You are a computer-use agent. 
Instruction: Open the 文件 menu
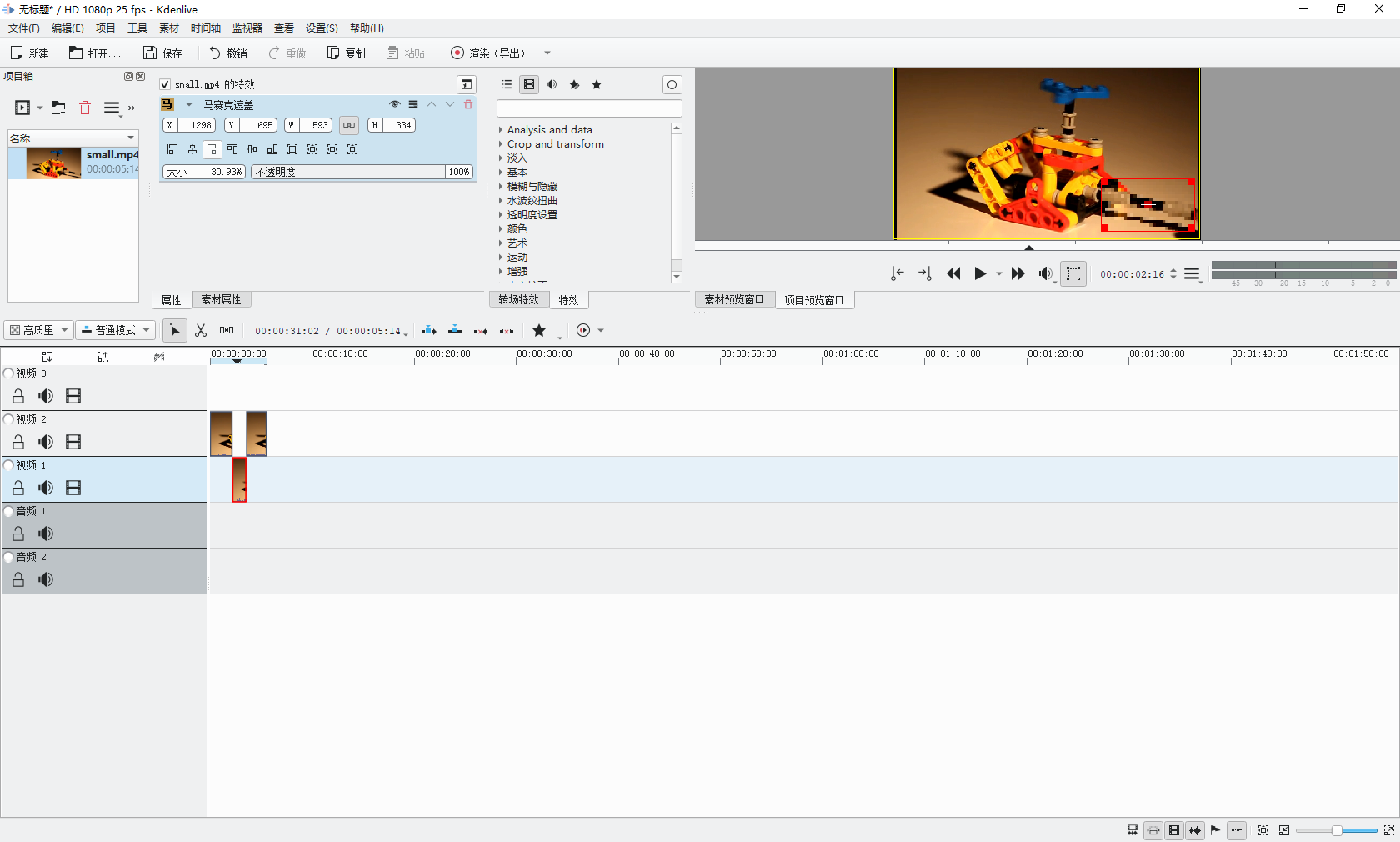[x=24, y=28]
